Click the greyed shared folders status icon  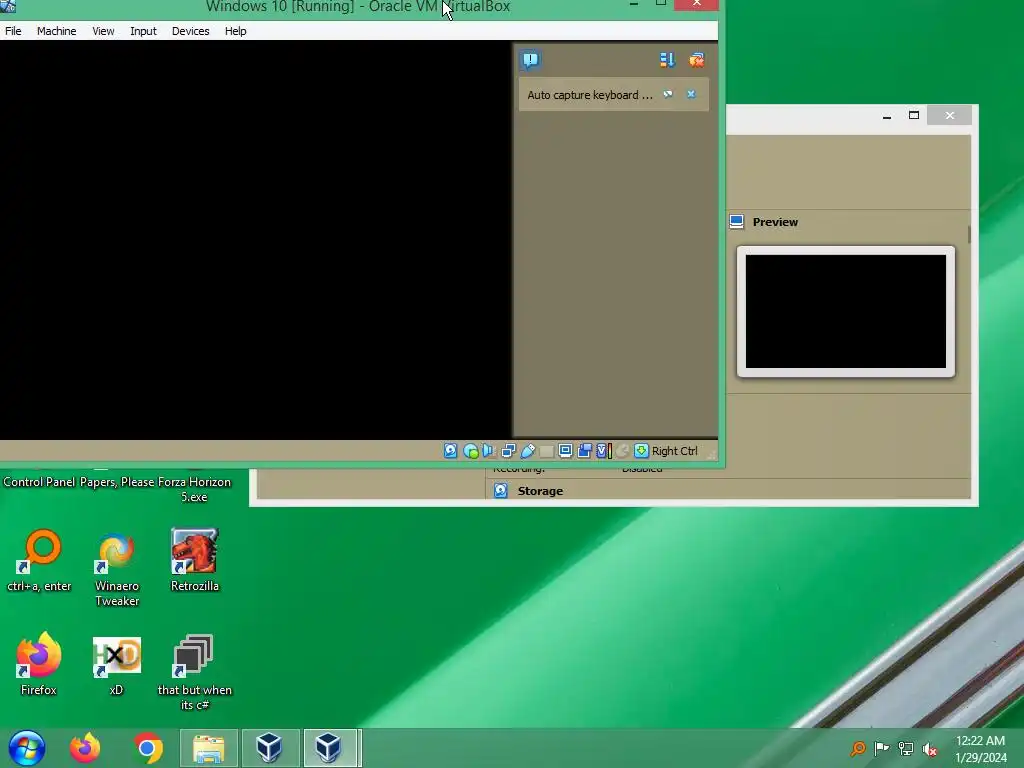click(547, 451)
